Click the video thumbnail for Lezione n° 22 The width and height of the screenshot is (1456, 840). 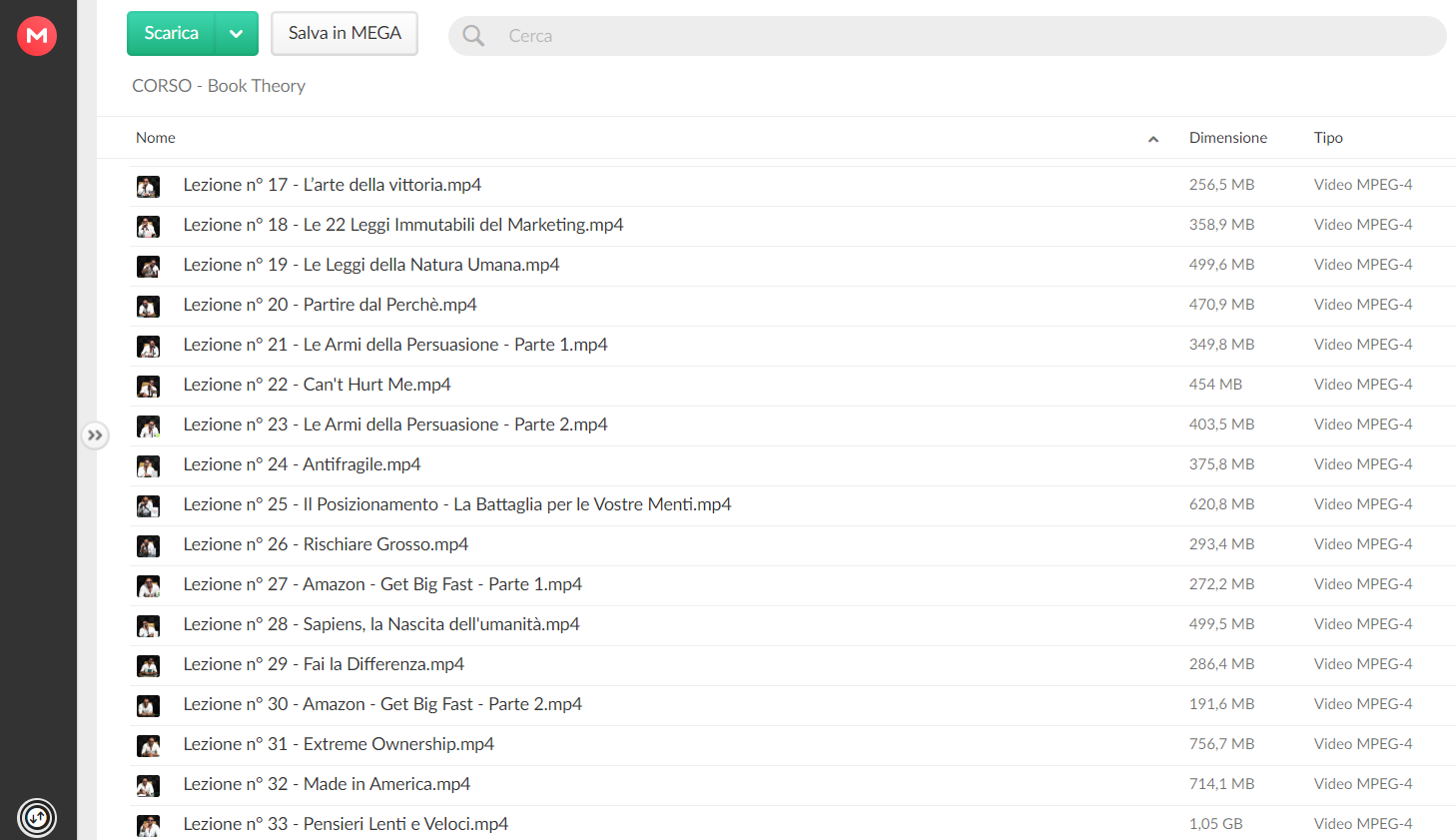coord(148,386)
